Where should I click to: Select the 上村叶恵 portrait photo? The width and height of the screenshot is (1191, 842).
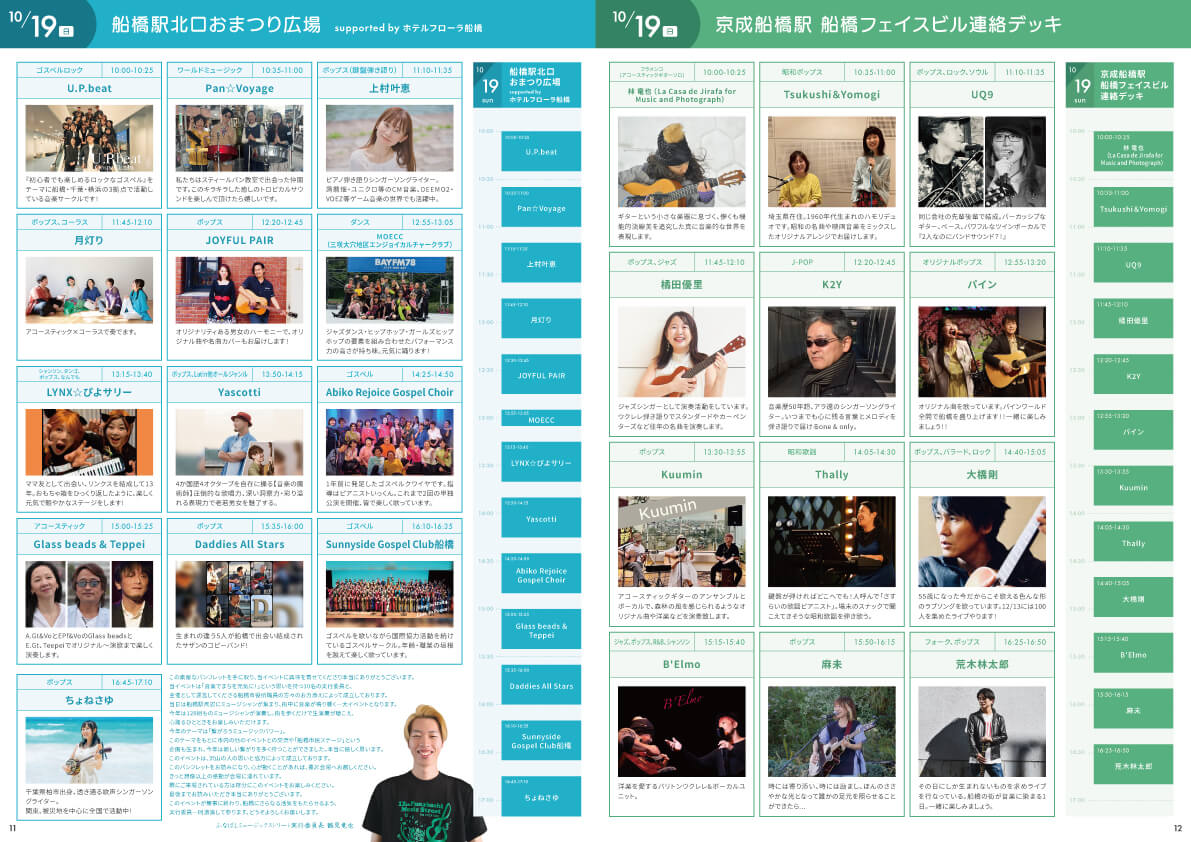pos(389,139)
